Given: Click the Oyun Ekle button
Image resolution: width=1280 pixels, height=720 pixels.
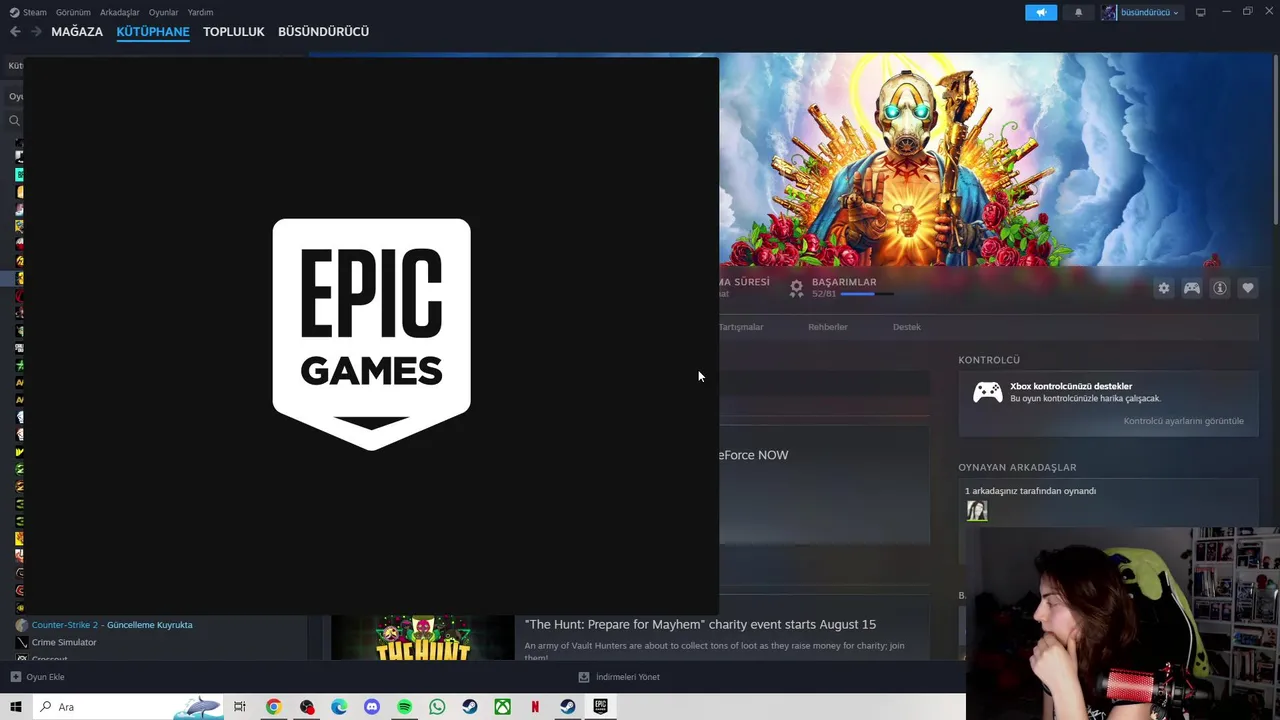Looking at the screenshot, I should (38, 677).
